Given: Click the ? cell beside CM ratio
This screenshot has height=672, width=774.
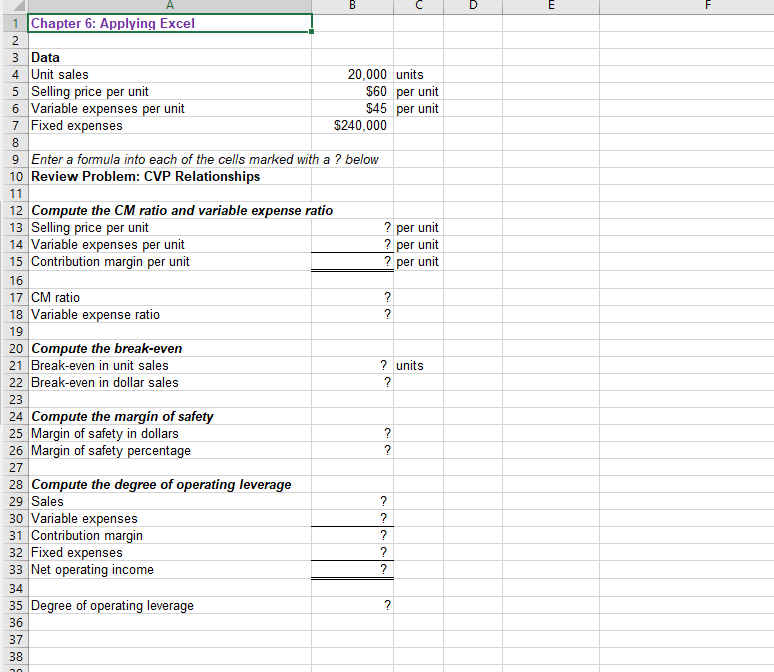Looking at the screenshot, I should pyautogui.click(x=352, y=297).
